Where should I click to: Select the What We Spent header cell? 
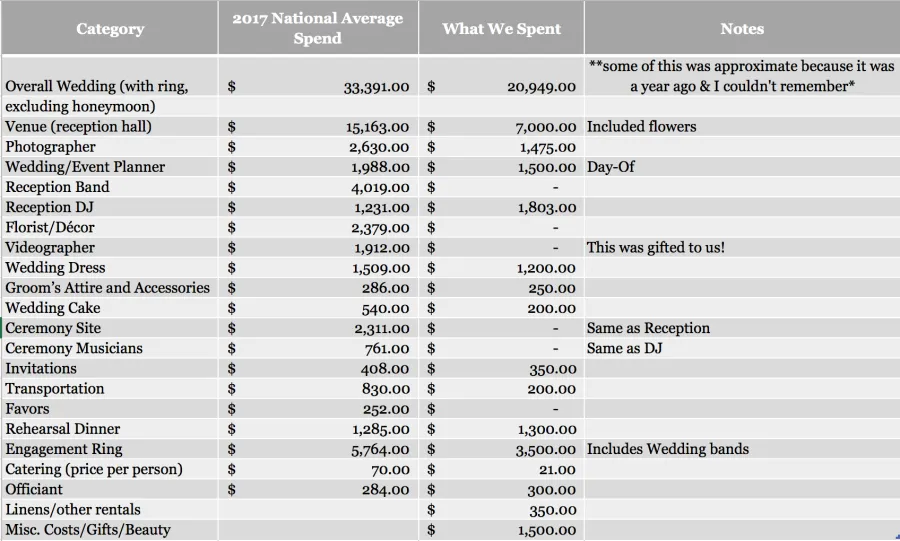point(501,28)
